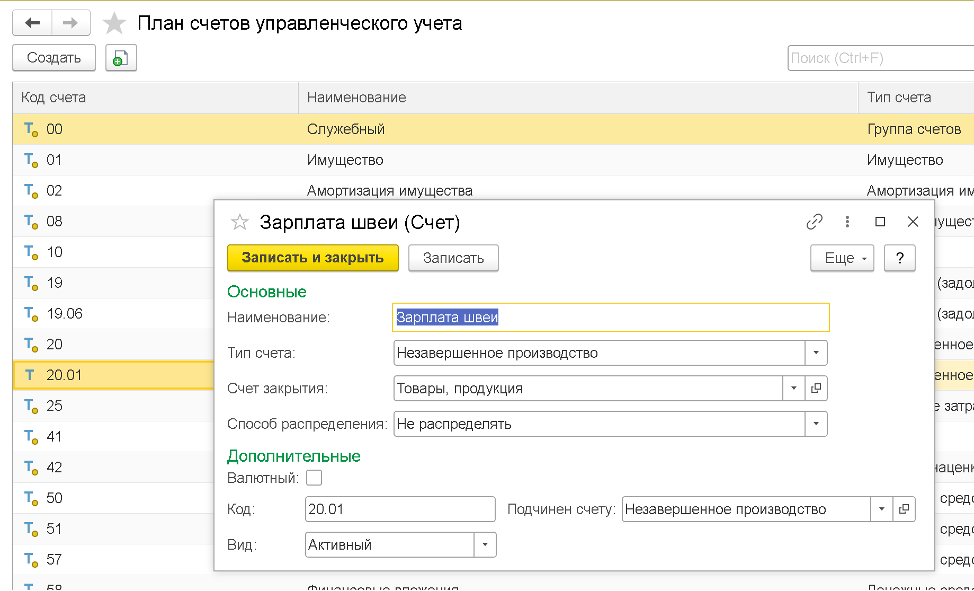Screen dimensions: 974x591
Task: Click into the Наименование text field
Action: click(610, 318)
